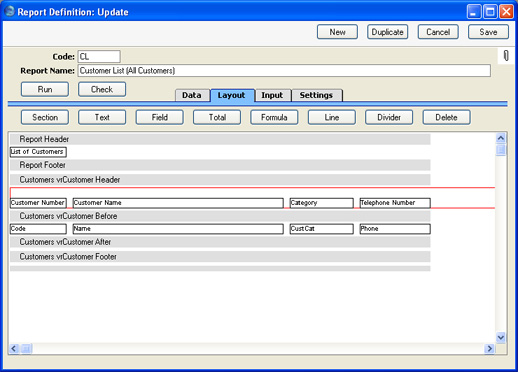Screen dimensions: 518x372
Task: Open the Input tab
Action: (272, 95)
